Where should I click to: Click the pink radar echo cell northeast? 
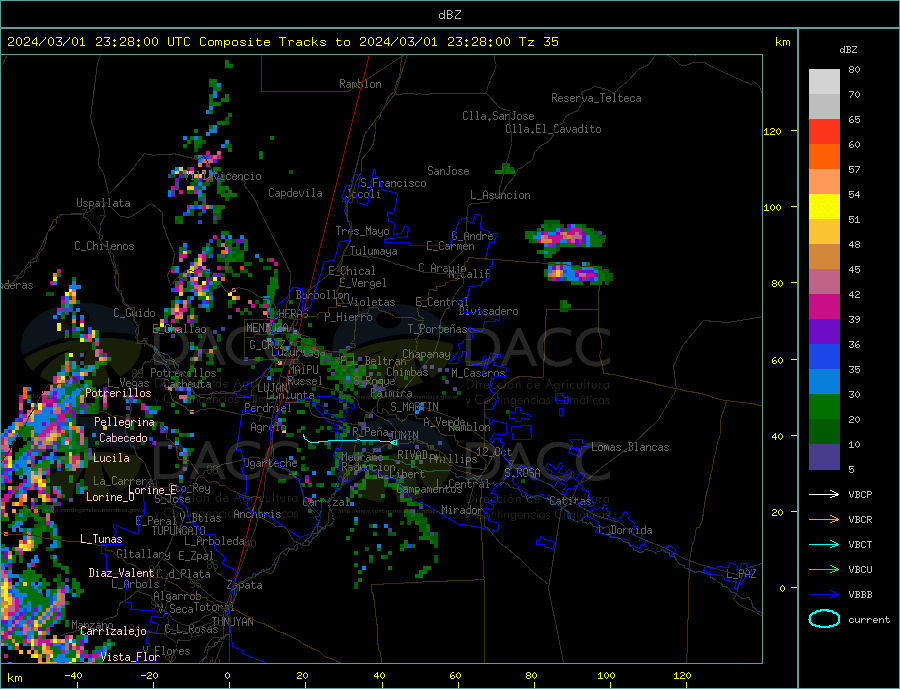pyautogui.click(x=565, y=237)
